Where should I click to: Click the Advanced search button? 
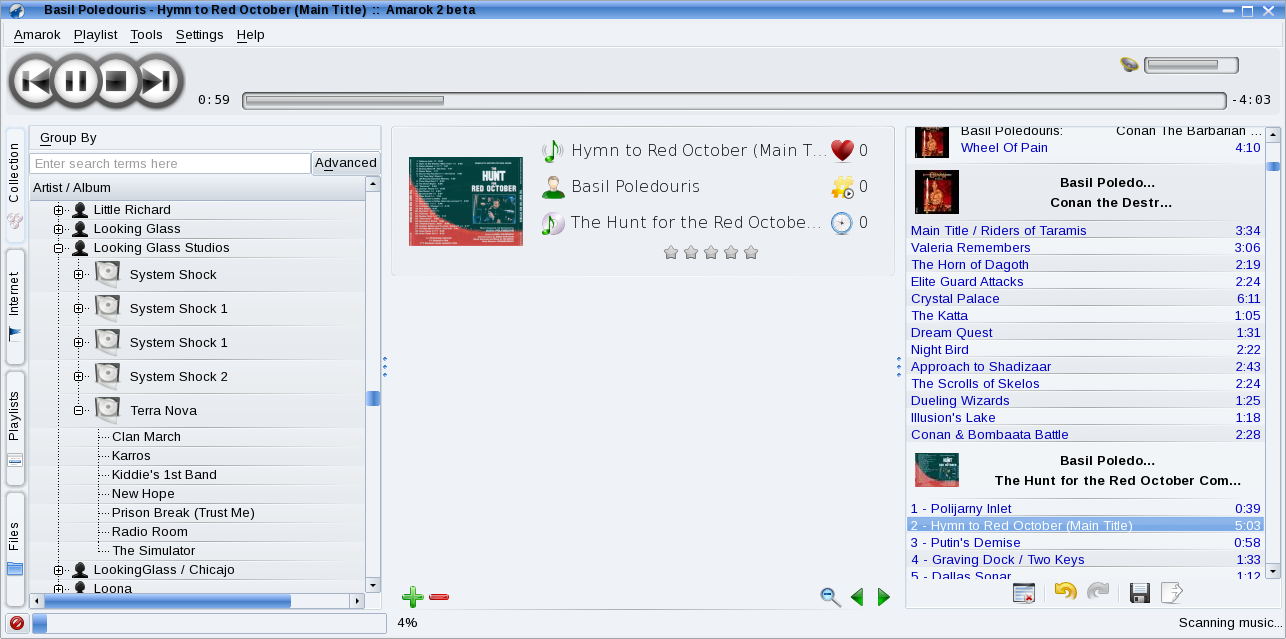[x=346, y=163]
